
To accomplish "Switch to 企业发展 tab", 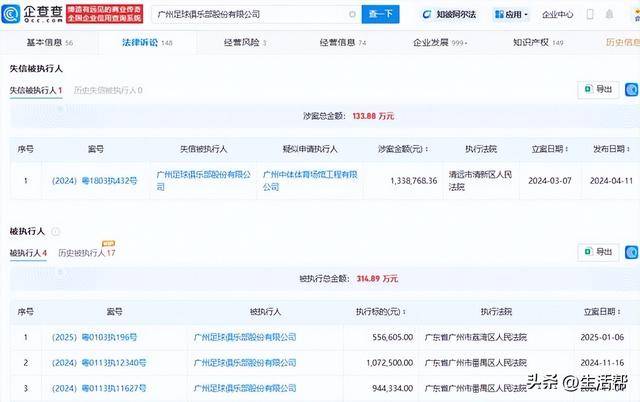I will point(440,42).
